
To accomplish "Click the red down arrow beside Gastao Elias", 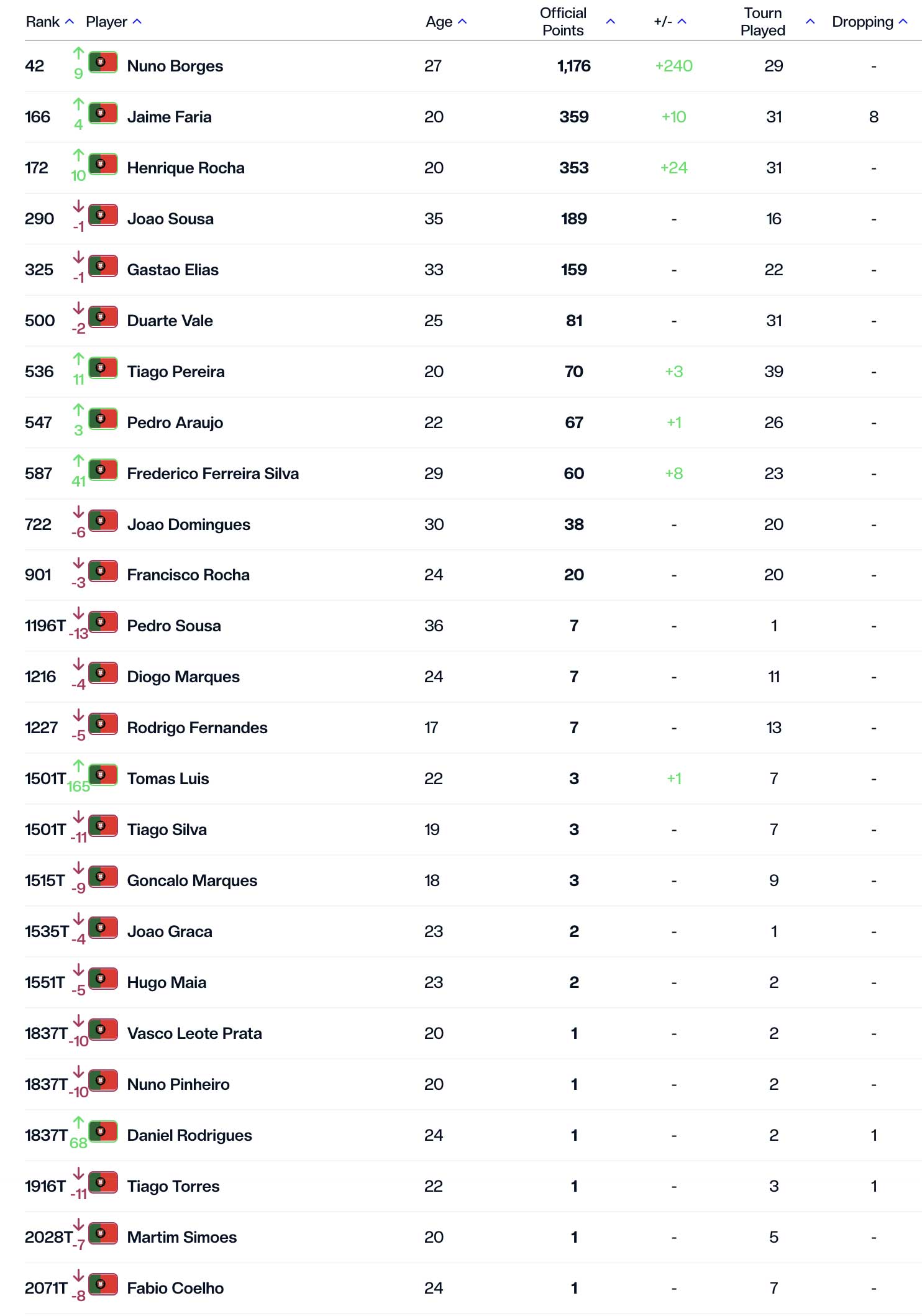I will 78,257.
